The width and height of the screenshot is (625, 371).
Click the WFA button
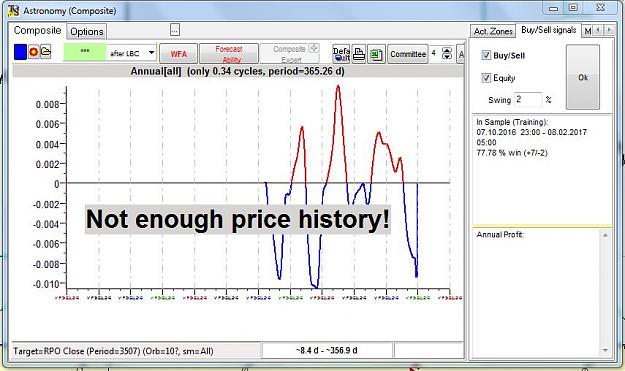(179, 54)
